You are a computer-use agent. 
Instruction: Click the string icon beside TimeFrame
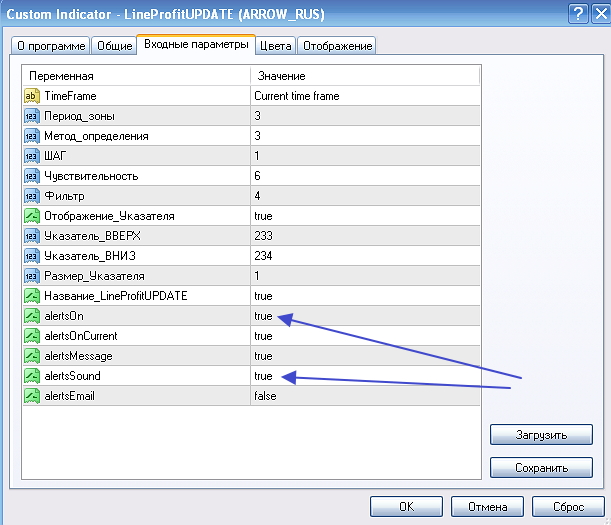point(32,96)
